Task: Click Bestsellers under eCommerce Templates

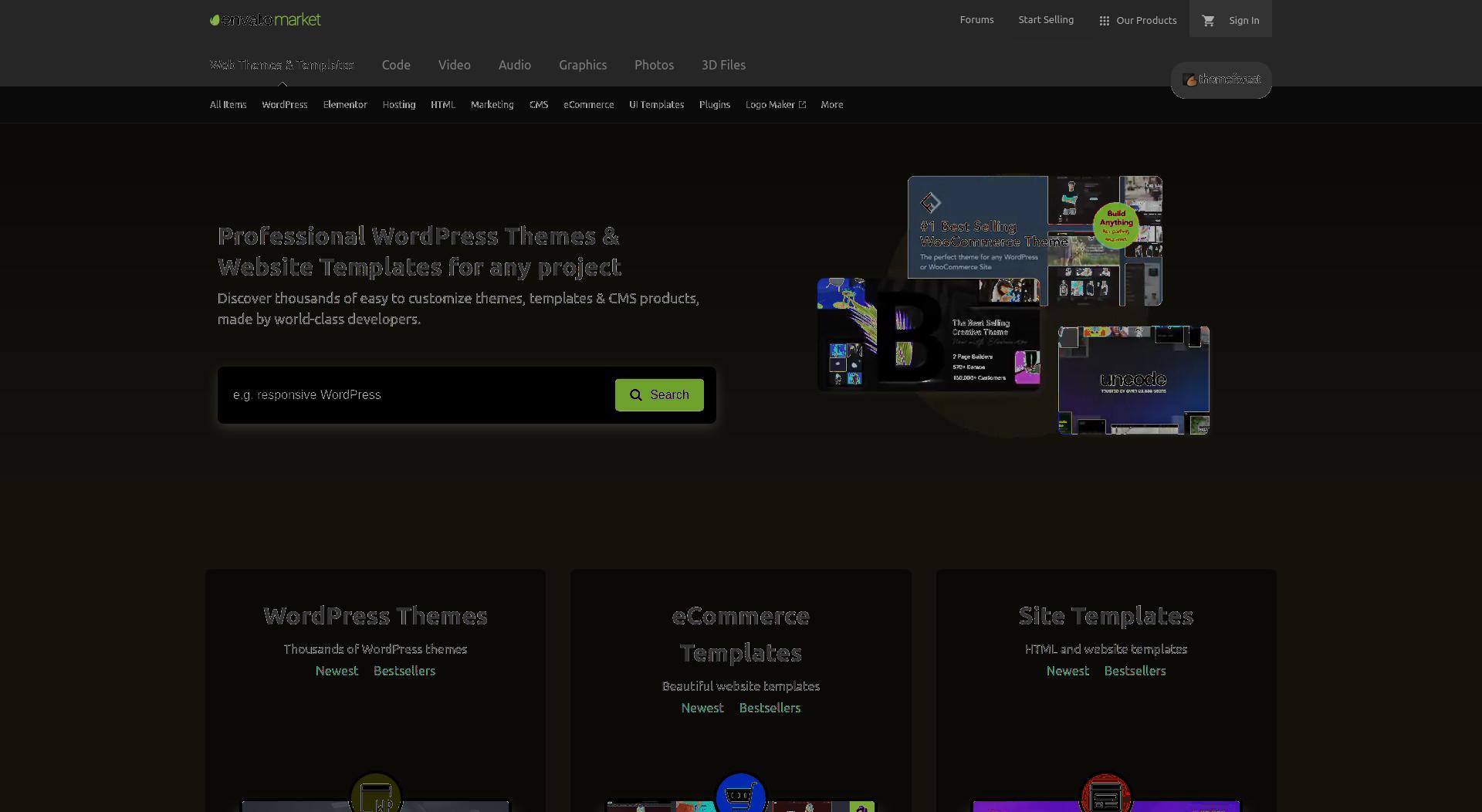Action: [770, 708]
